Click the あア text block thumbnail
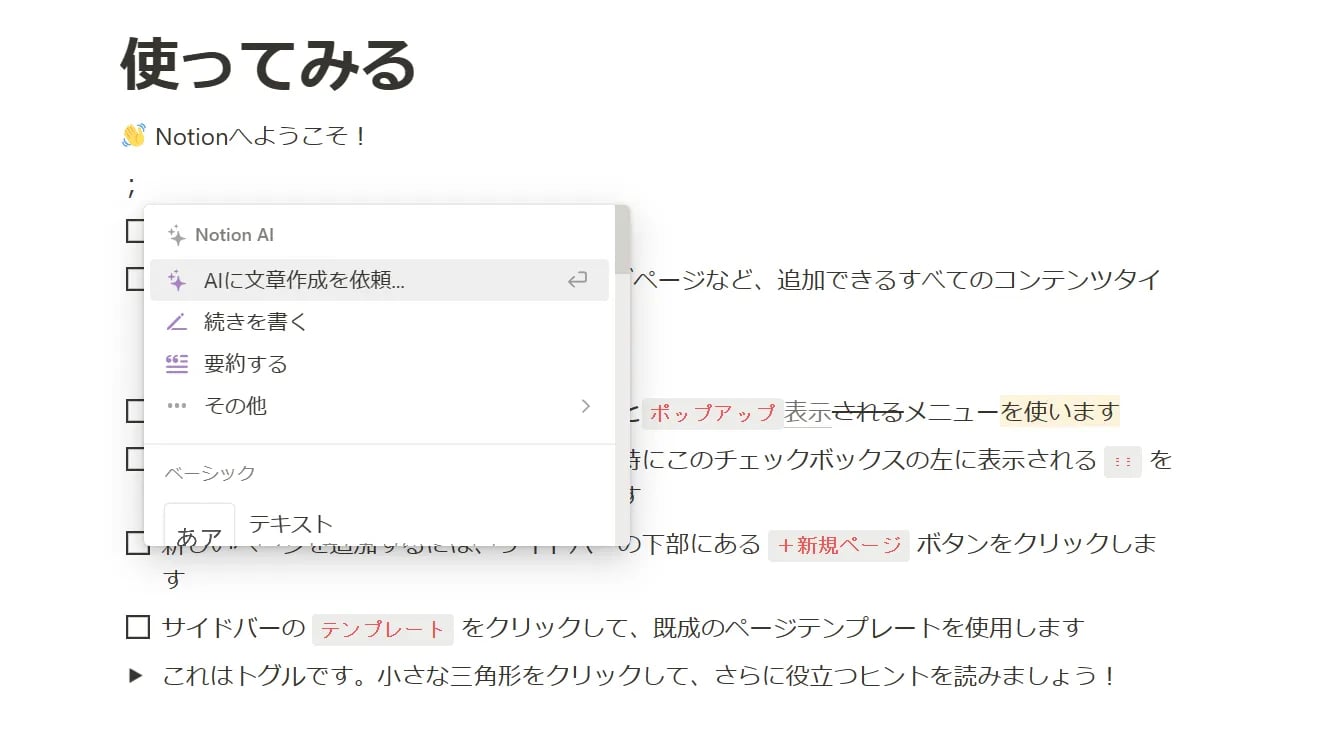1327x730 pixels. click(x=199, y=524)
